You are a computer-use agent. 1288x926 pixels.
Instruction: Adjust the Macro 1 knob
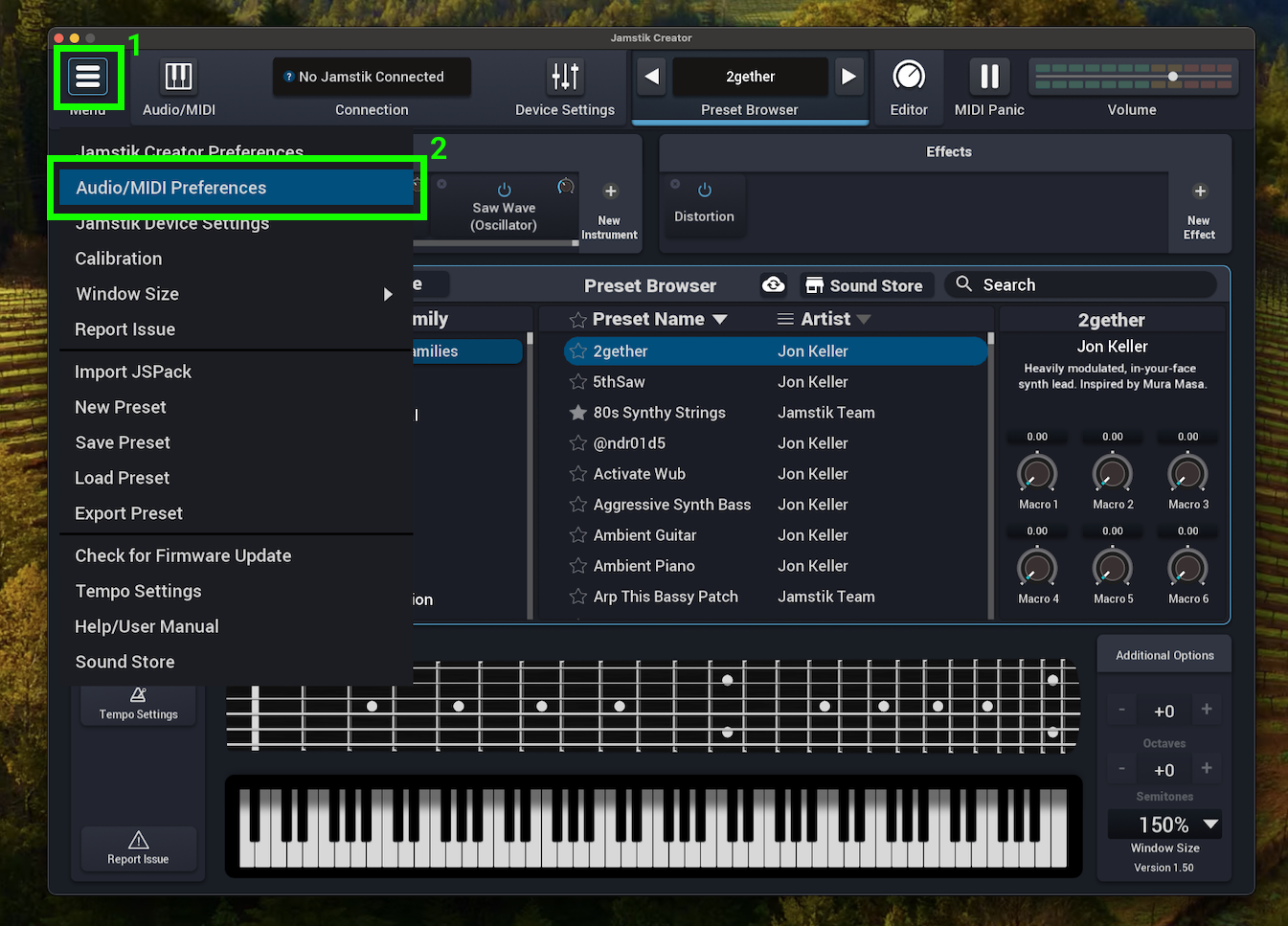point(1037,473)
